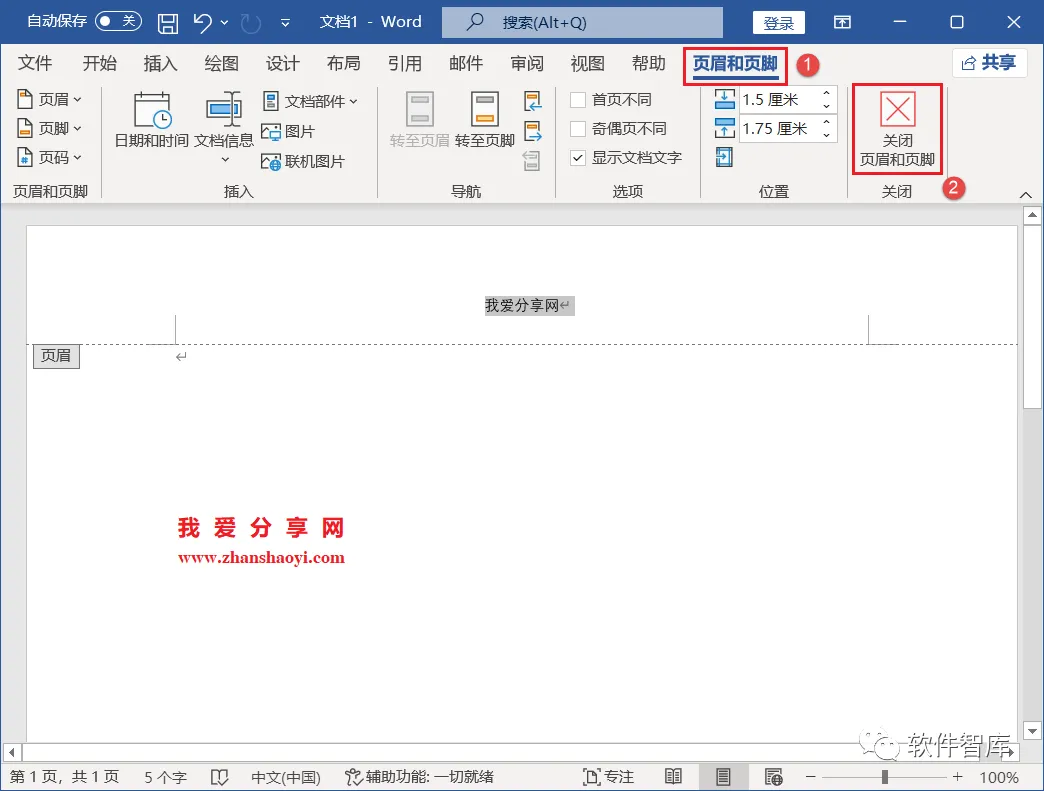The height and width of the screenshot is (791, 1044).
Task: Open the 页眉 header dropdown
Action: pos(49,99)
